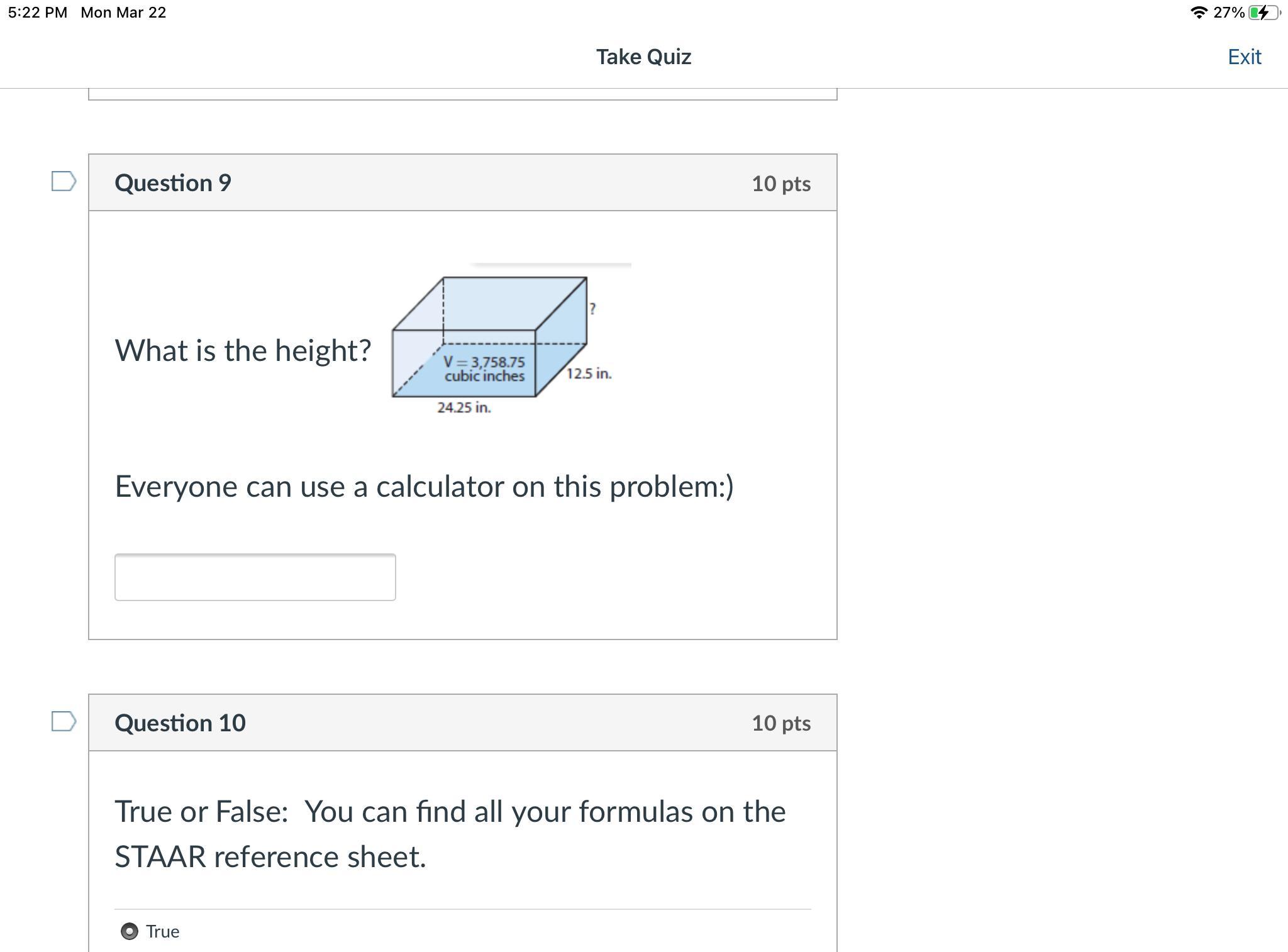Flag Question 9 with the bookmark icon
The height and width of the screenshot is (952, 1288).
[x=64, y=182]
